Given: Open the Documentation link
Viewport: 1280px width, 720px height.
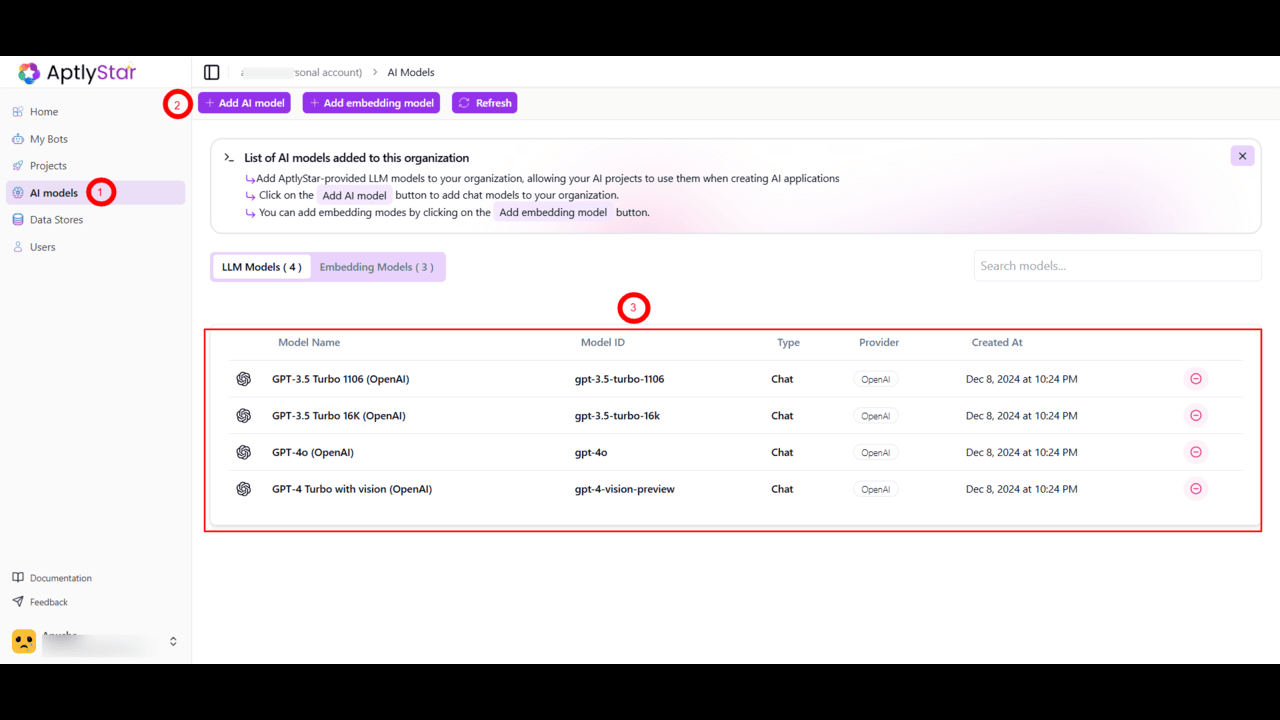Looking at the screenshot, I should [60, 578].
